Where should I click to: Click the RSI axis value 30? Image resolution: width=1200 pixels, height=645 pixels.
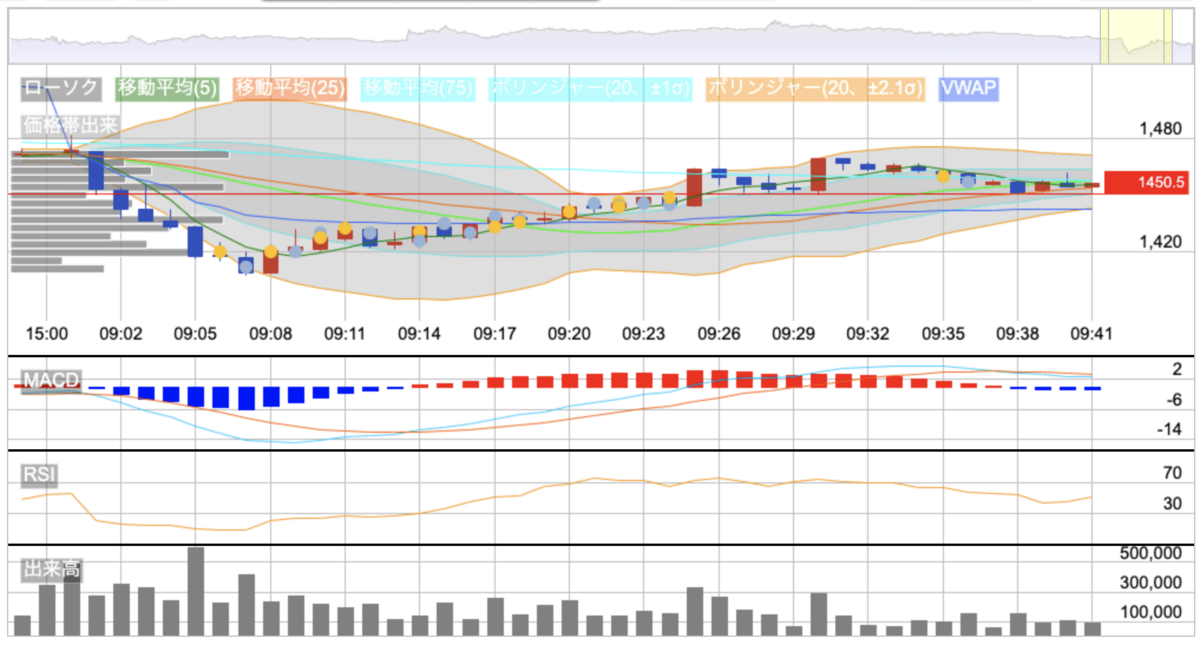click(x=1173, y=503)
